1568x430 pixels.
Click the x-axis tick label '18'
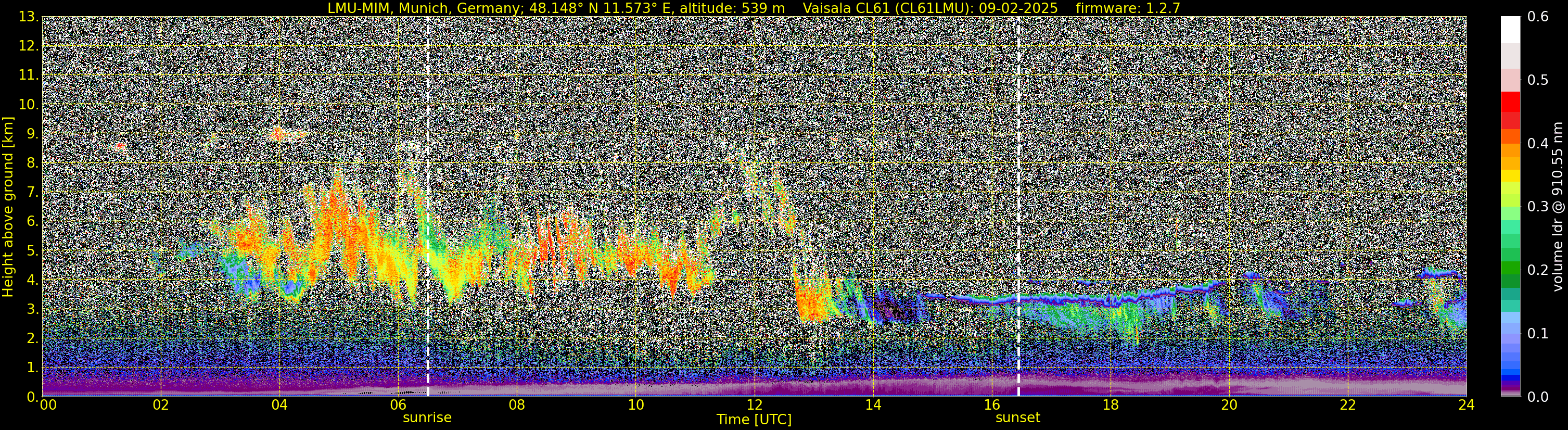[x=1110, y=405]
